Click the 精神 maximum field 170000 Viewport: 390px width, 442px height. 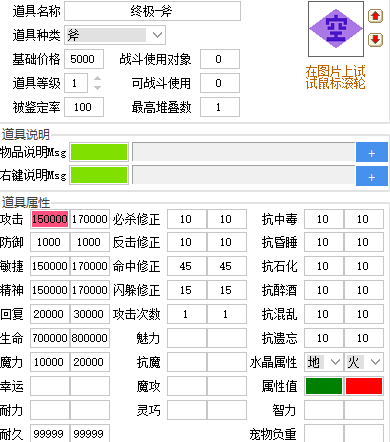pos(90,290)
